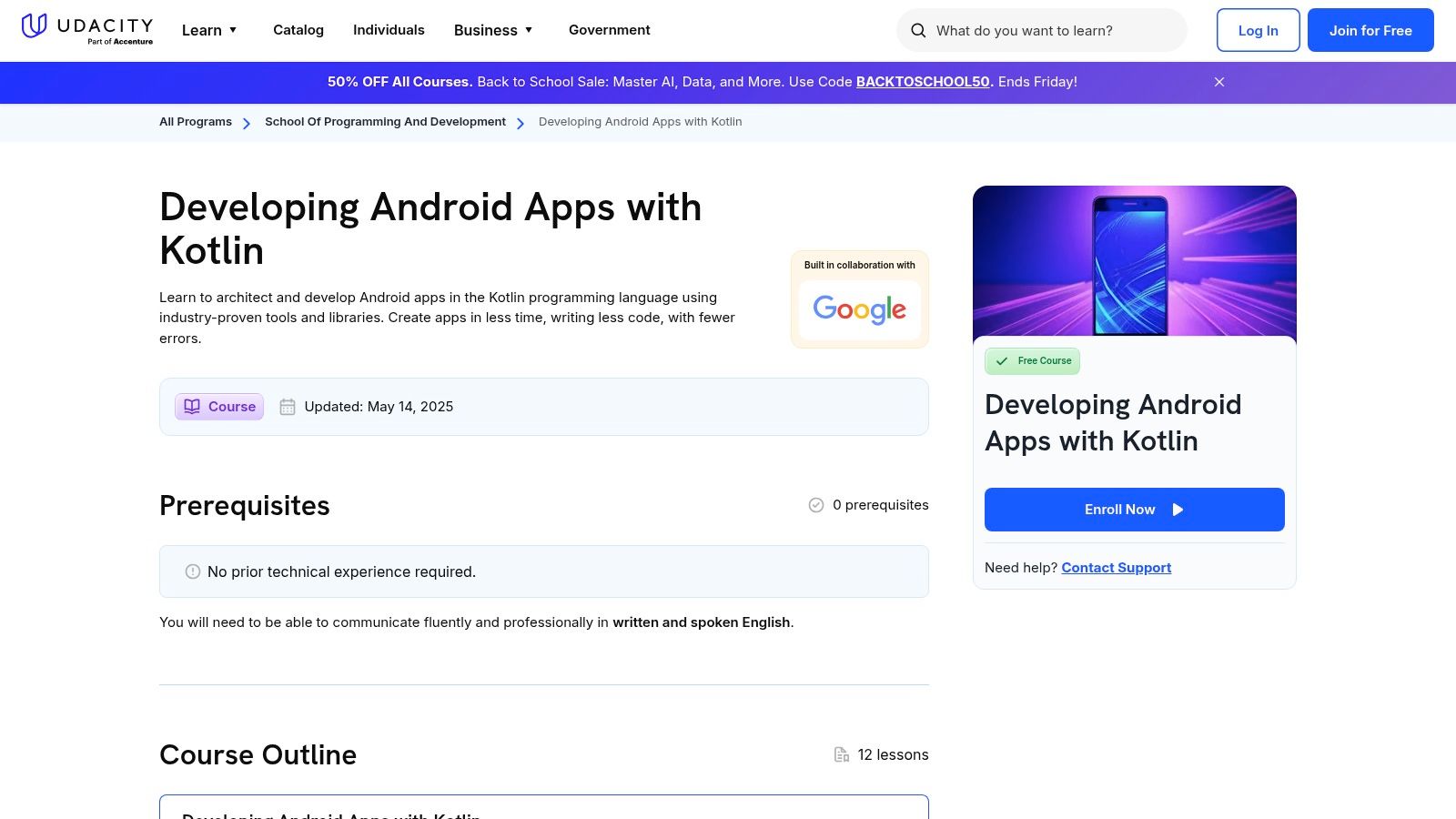Click the Prerequisites heading
Viewport: 1456px width, 819px height.
coord(245,505)
